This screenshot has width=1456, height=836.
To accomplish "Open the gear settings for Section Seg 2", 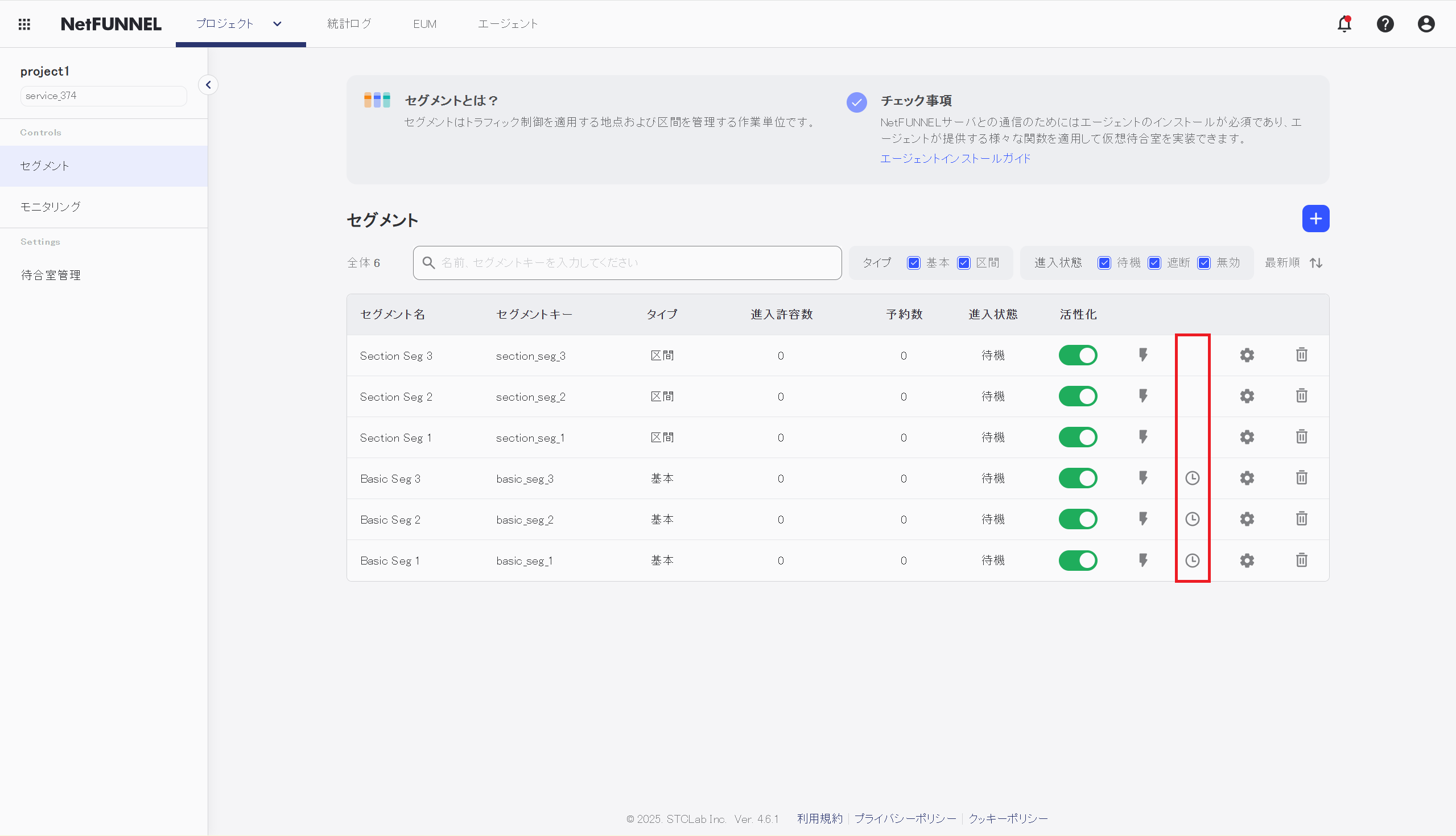I will (1247, 396).
